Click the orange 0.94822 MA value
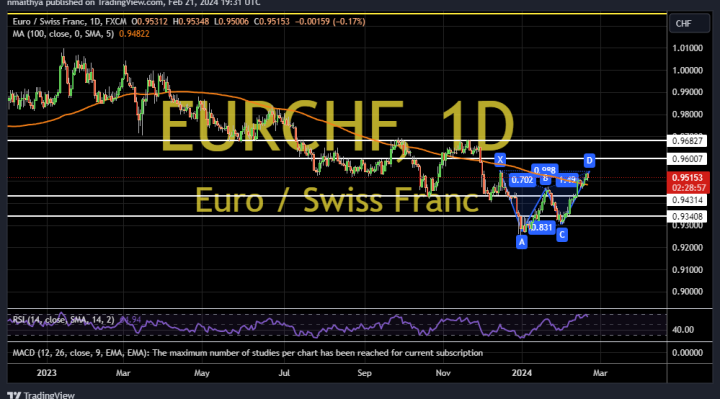This screenshot has width=720, height=399. click(x=134, y=34)
